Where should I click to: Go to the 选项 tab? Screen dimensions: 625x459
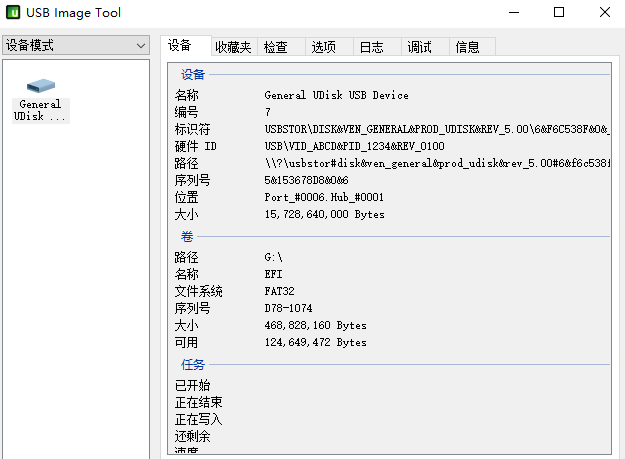(323, 47)
